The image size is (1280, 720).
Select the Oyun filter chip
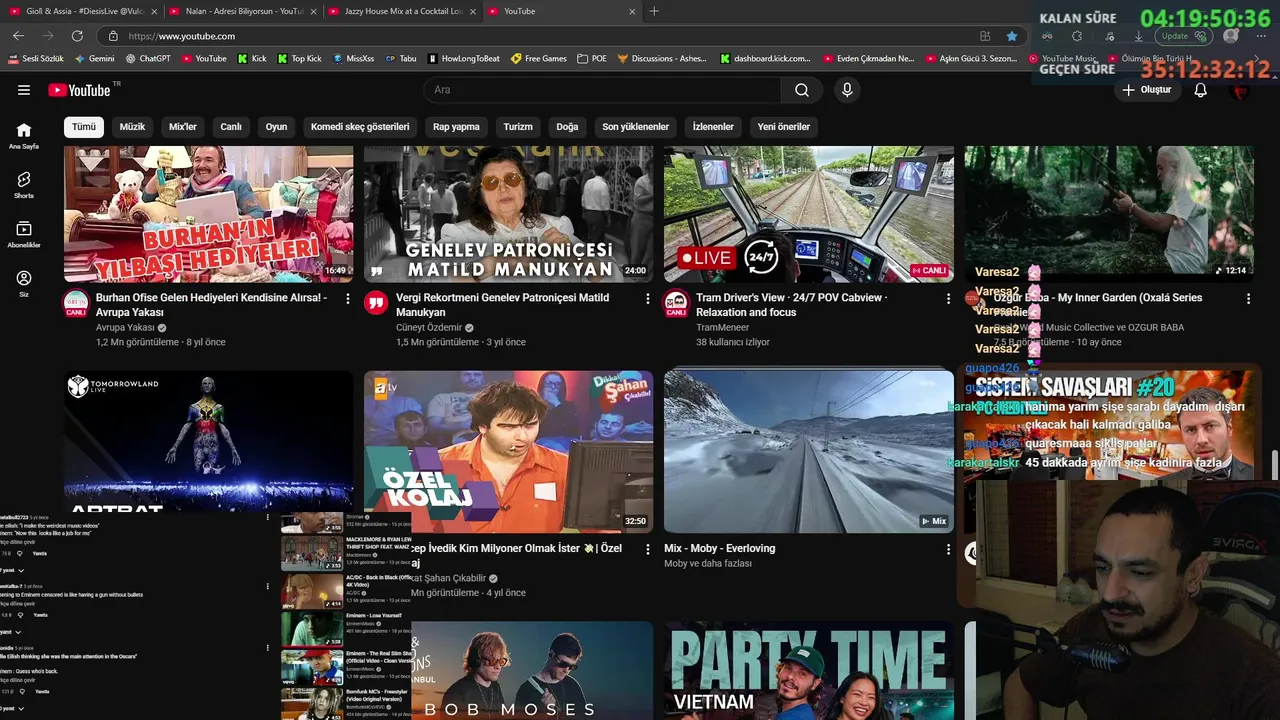coord(276,127)
